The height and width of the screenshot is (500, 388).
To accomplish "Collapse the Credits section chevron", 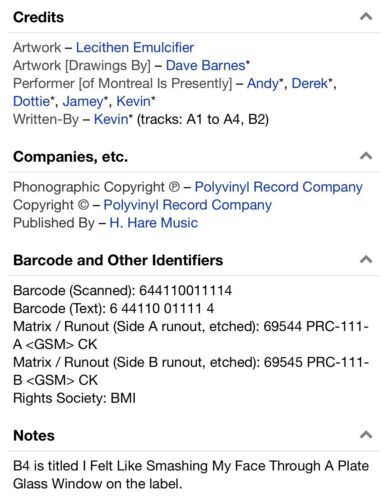I will tap(366, 16).
